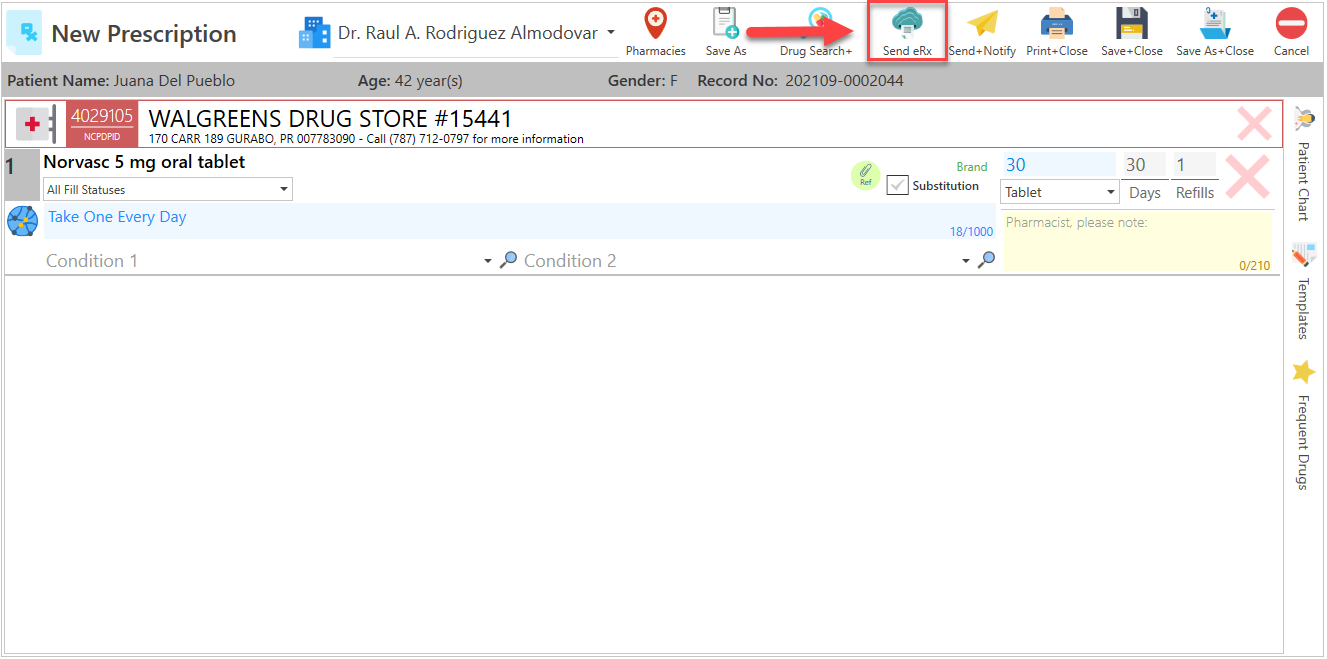The width and height of the screenshot is (1327, 659).
Task: Click the Pharmacist please note field
Action: point(1137,241)
